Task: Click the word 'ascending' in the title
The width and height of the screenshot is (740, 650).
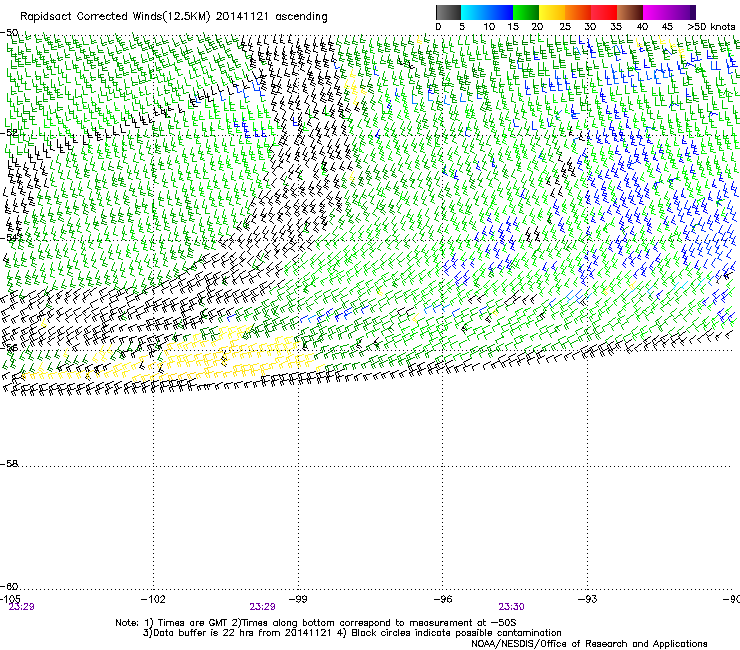Action: pyautogui.click(x=301, y=17)
